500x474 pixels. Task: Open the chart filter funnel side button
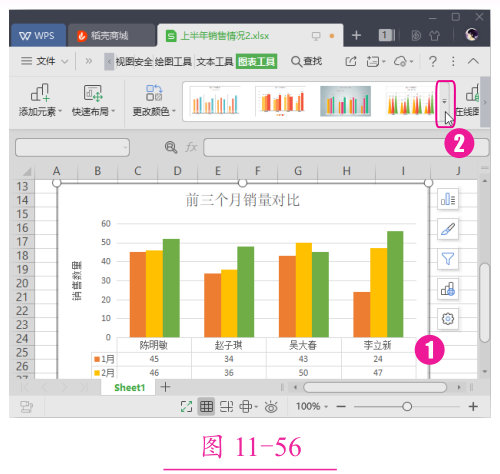click(x=448, y=259)
